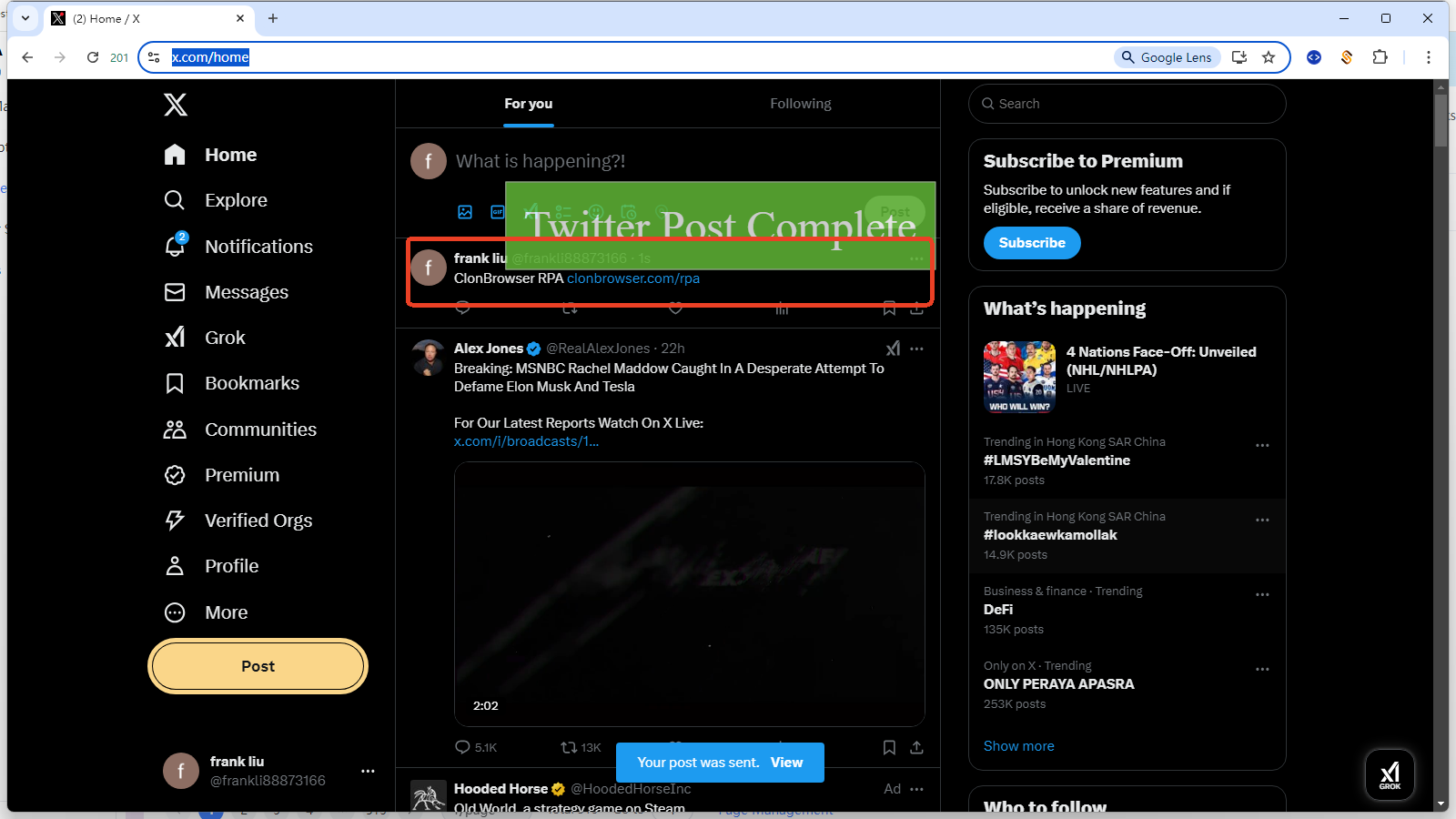Image resolution: width=1456 pixels, height=819 pixels.
Task: Open the tab search dropdown arrow
Action: click(25, 18)
